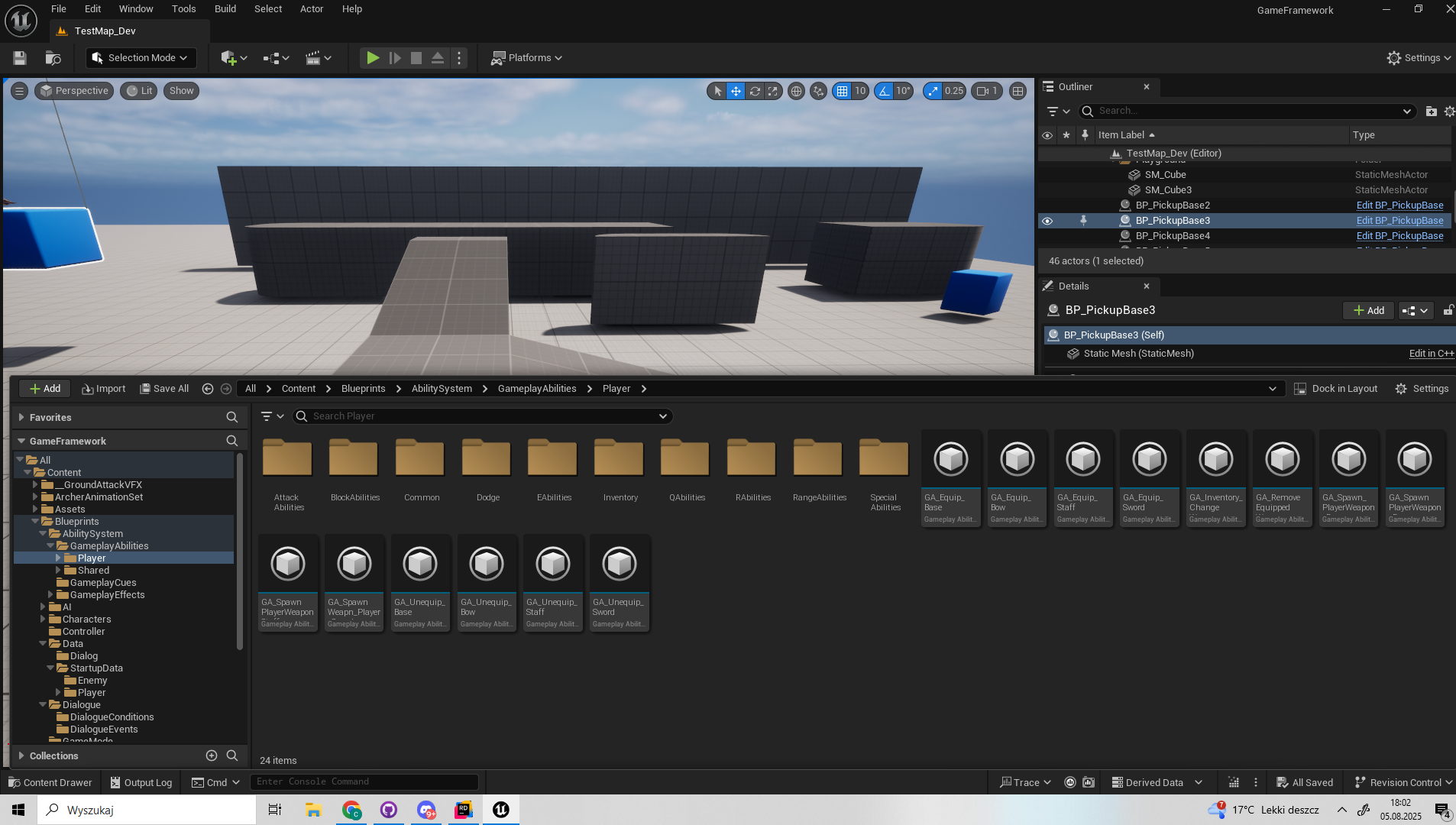Open the Outliner filter dropdown
Image resolution: width=1456 pixels, height=825 pixels.
1058,112
